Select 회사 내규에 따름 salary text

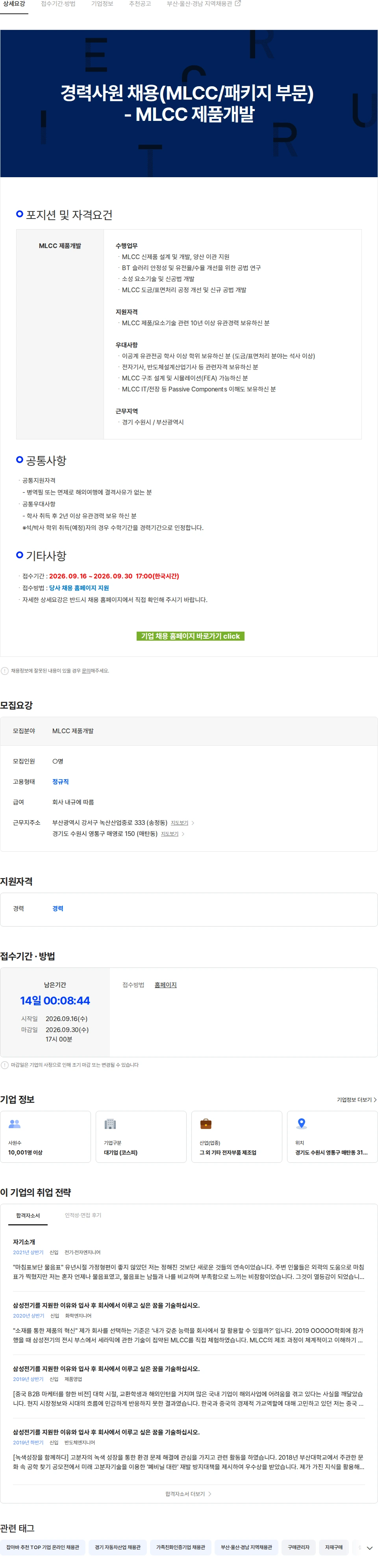point(73,802)
